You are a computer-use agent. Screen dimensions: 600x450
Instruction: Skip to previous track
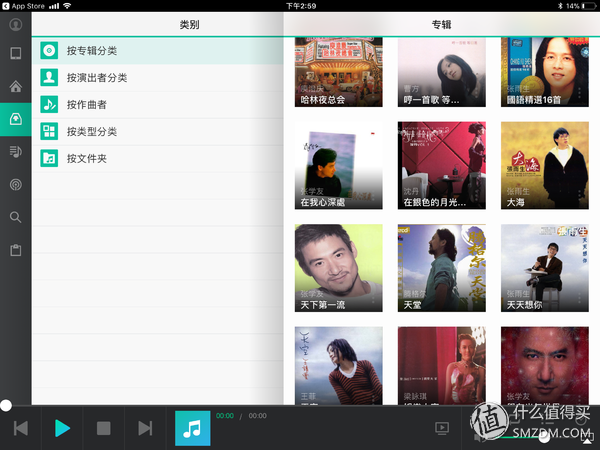click(x=21, y=428)
